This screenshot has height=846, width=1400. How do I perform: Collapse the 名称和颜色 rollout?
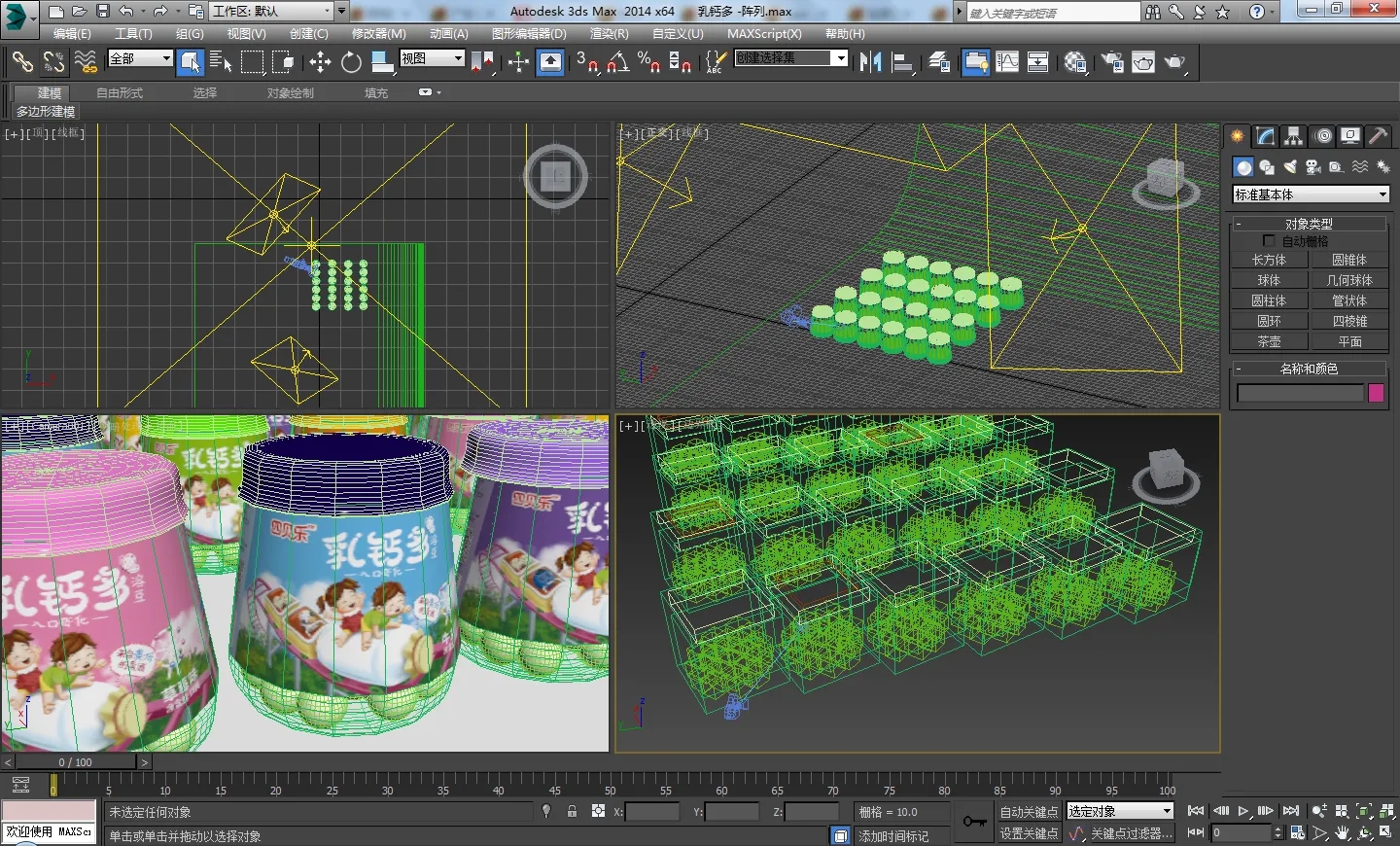[1309, 369]
